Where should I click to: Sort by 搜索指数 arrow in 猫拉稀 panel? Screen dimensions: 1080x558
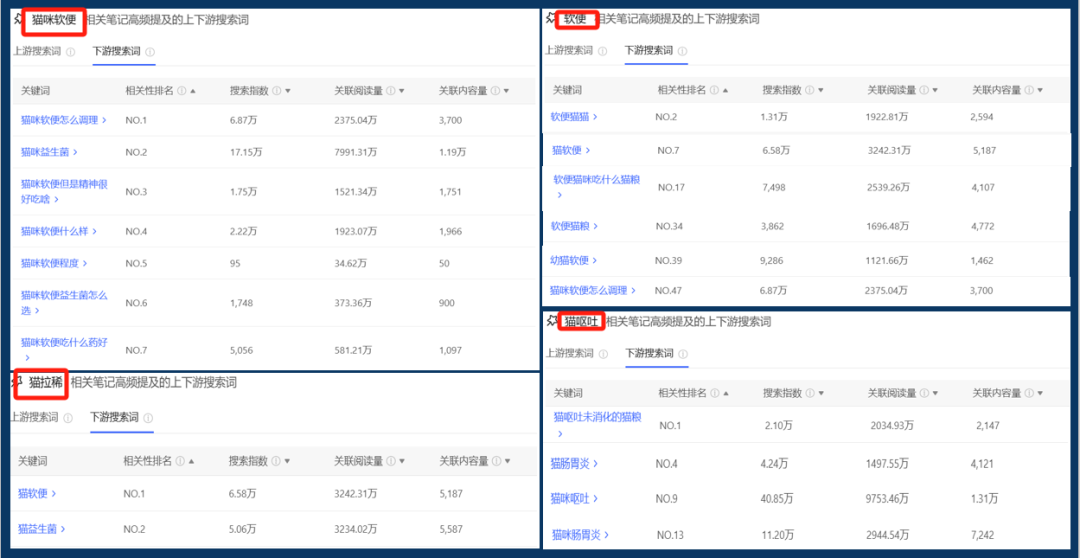point(287,462)
